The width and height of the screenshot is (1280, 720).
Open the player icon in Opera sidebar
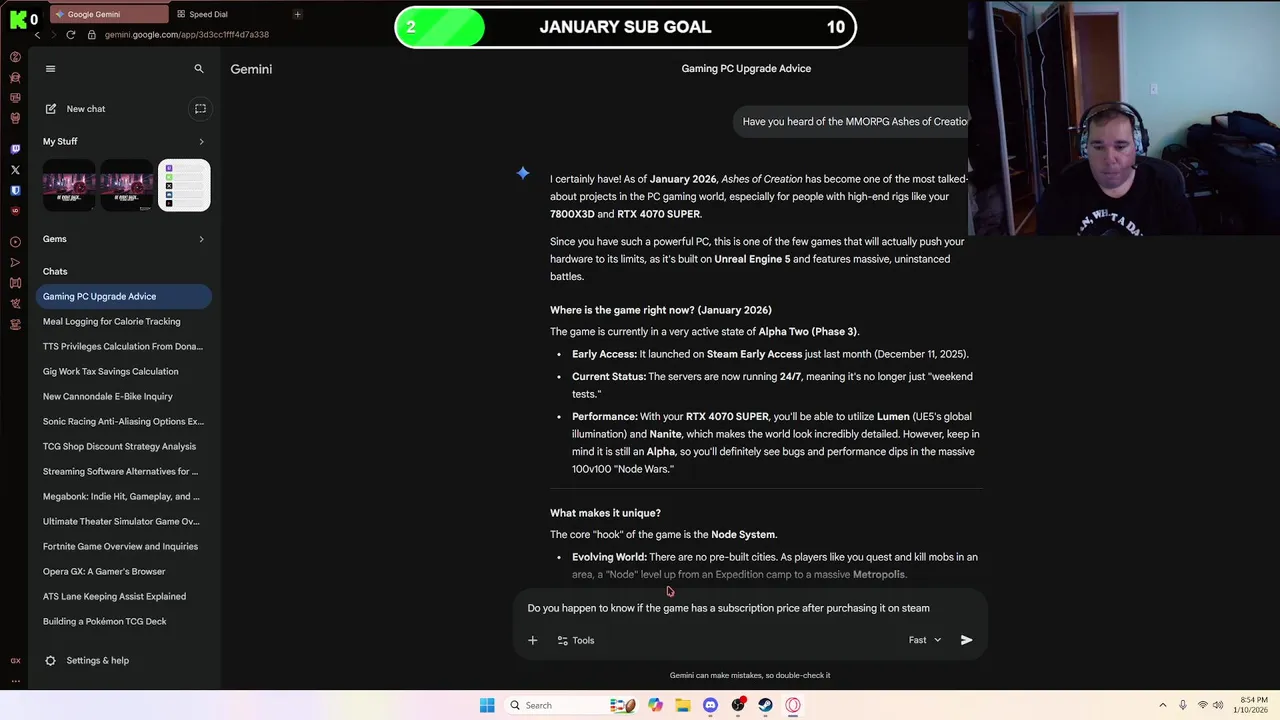pos(15,242)
